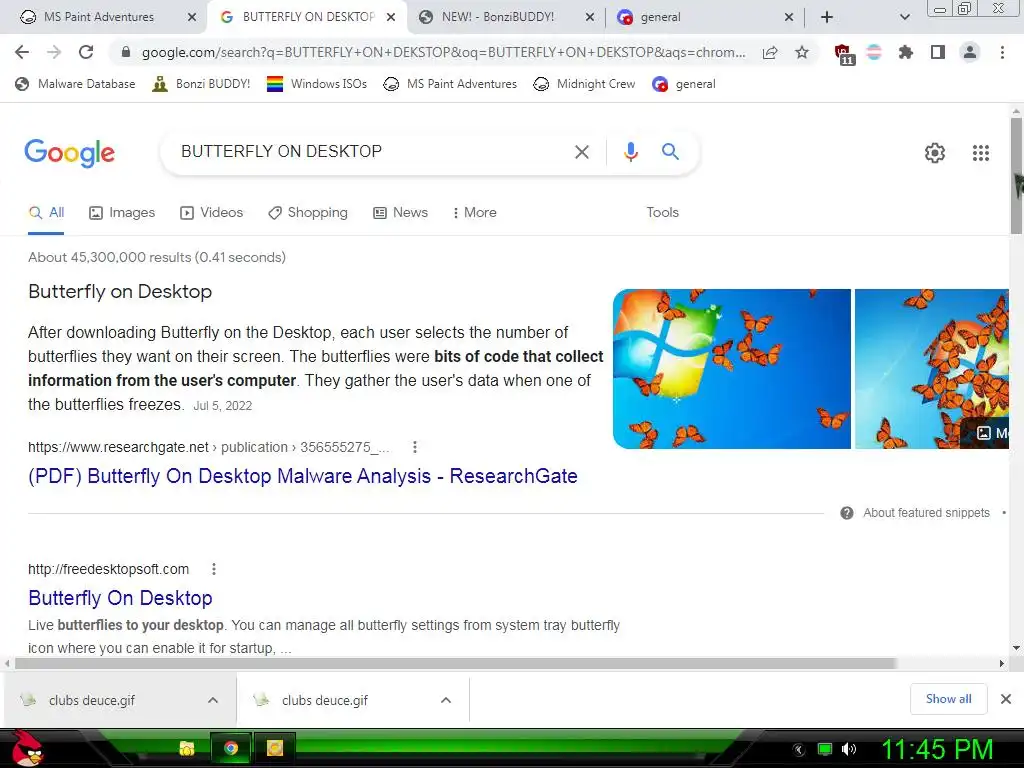
Task: Open Bonzi BUDDY! bookmark
Action: pos(201,84)
